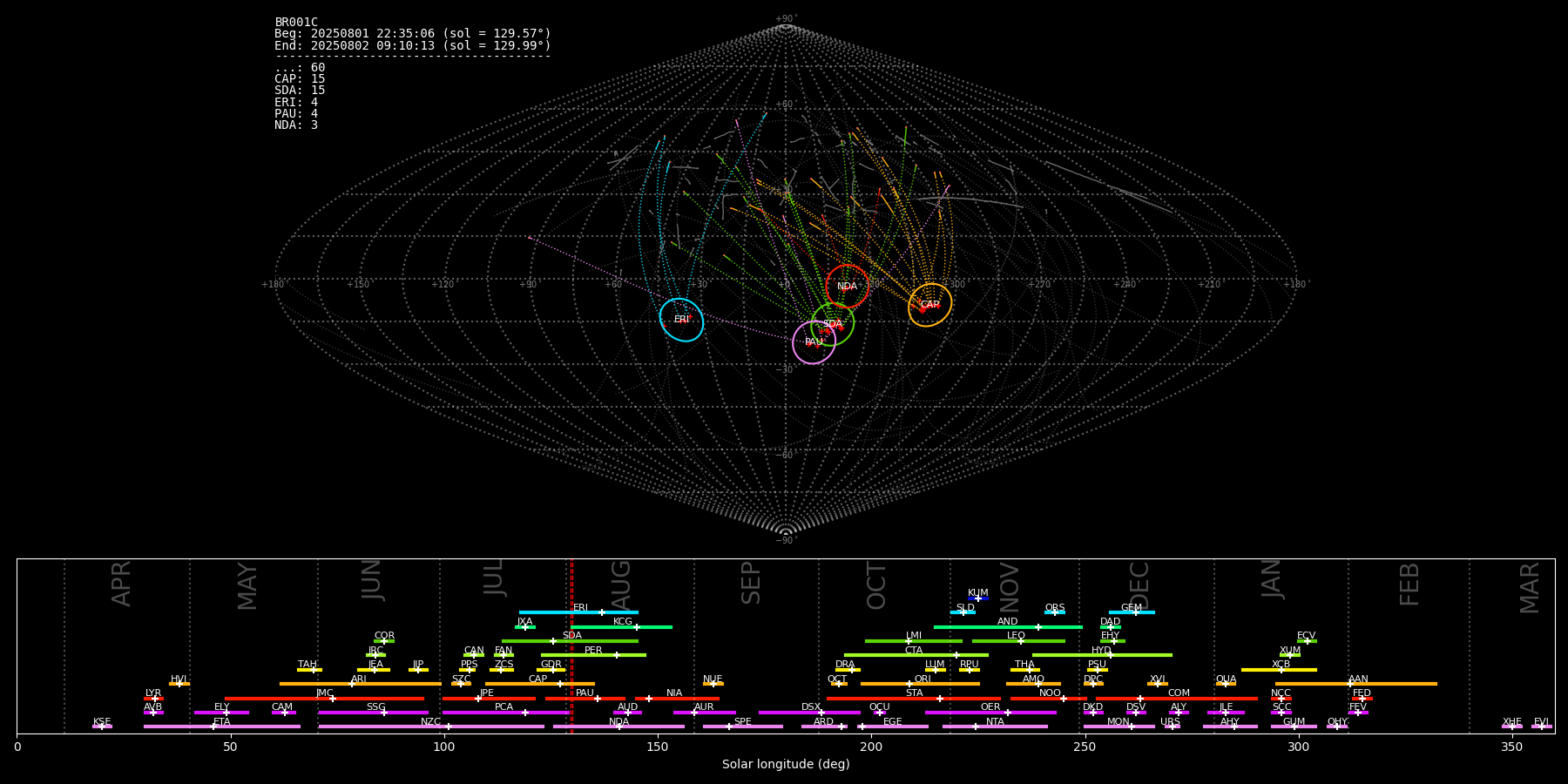
Task: Click the ARI shower bar in timeline
Action: 360,684
